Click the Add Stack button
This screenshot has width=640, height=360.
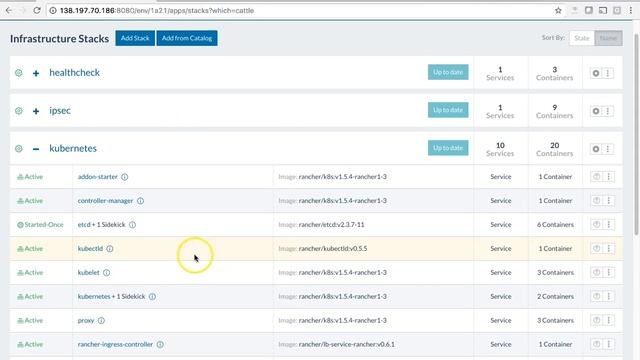[x=135, y=38]
